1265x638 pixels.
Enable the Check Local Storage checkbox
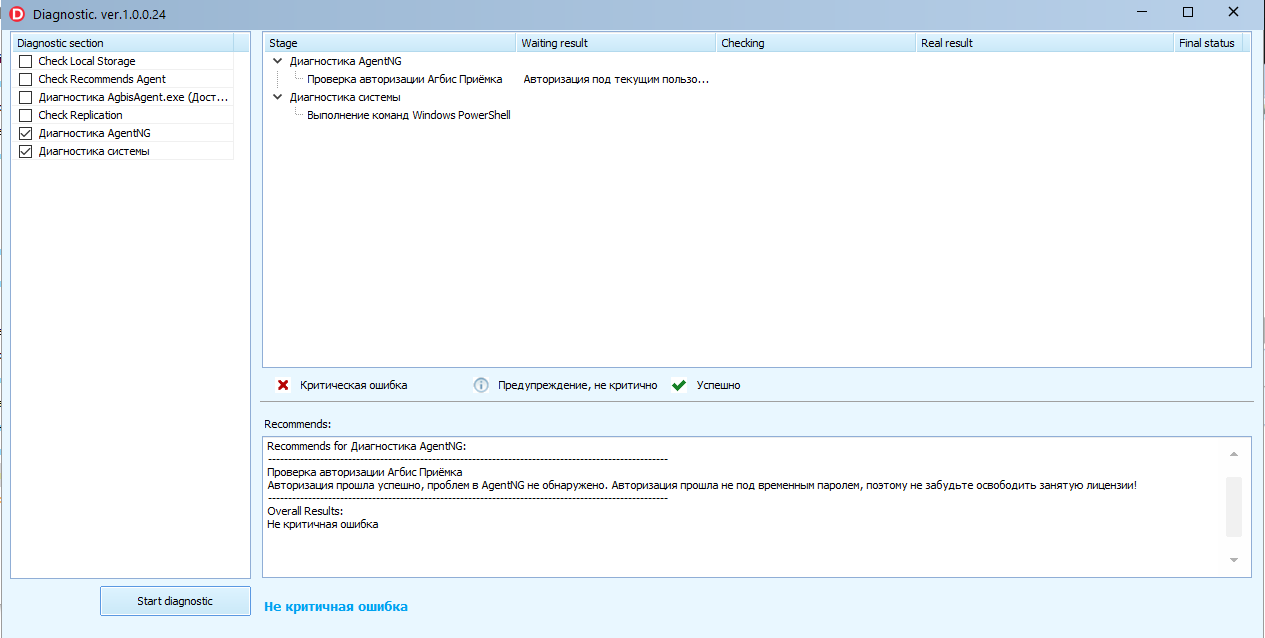pos(25,60)
